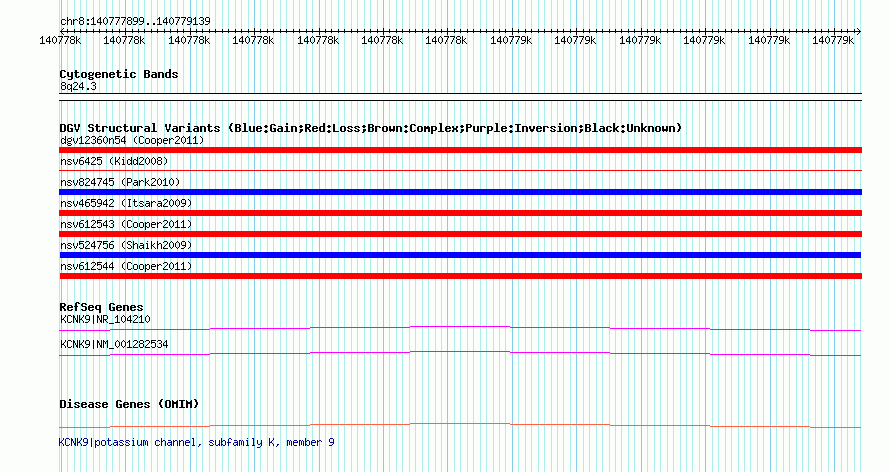Open the nsv6425 (Kidd2008) variant label
This screenshot has width=890, height=472.
click(114, 161)
